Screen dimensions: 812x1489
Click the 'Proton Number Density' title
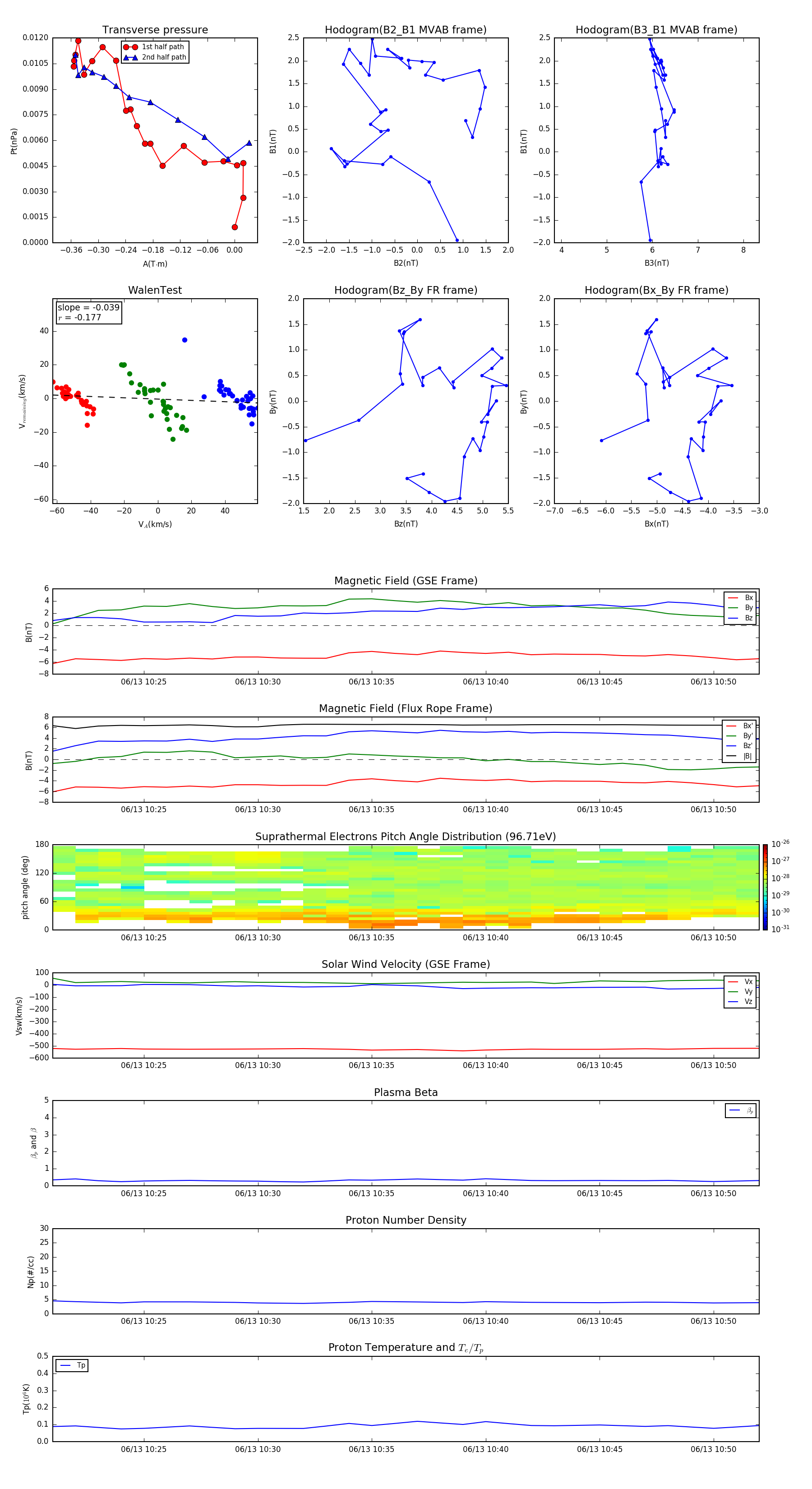coord(406,1220)
